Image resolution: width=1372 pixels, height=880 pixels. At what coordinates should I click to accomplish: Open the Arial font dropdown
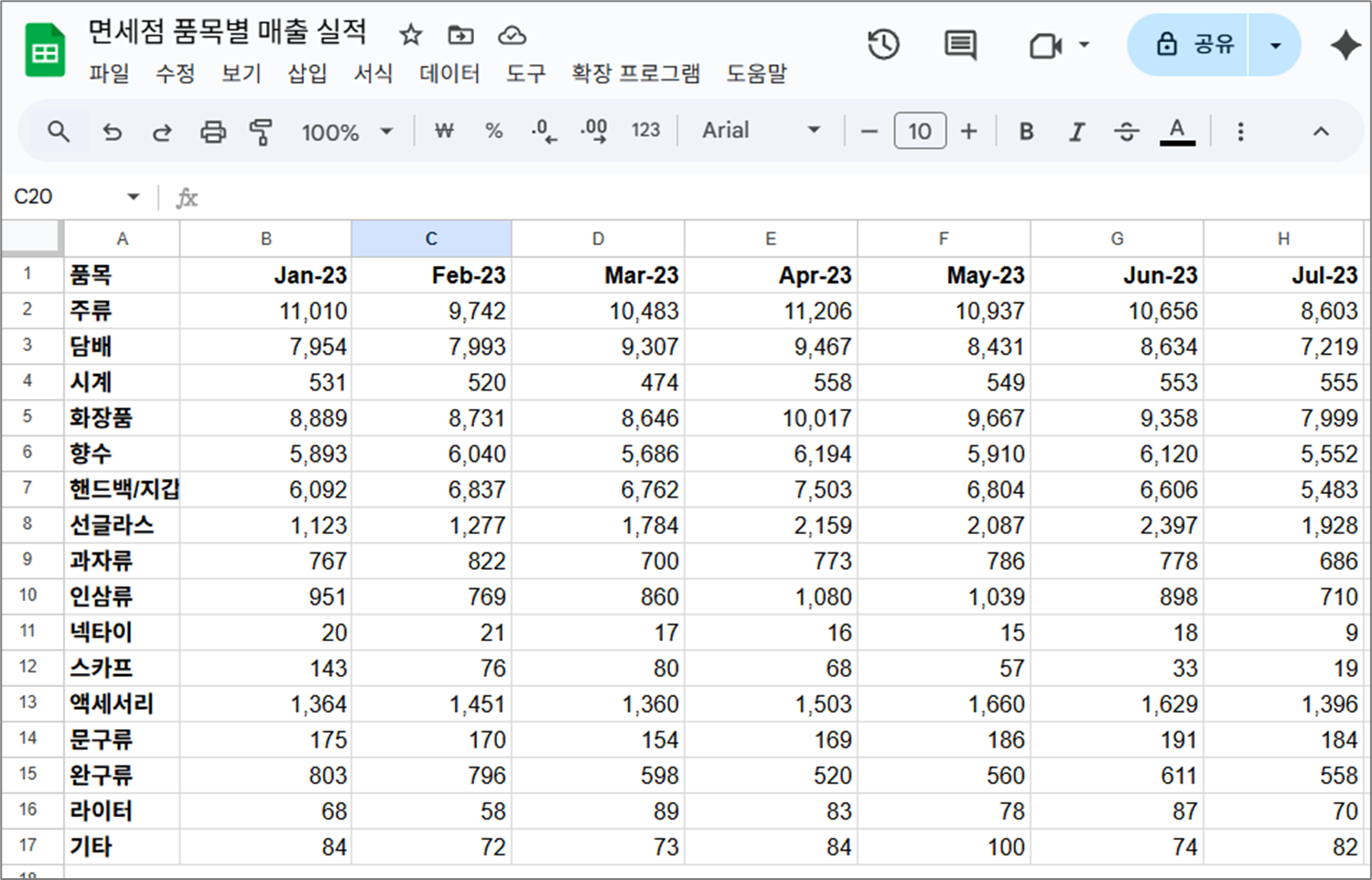coord(762,130)
